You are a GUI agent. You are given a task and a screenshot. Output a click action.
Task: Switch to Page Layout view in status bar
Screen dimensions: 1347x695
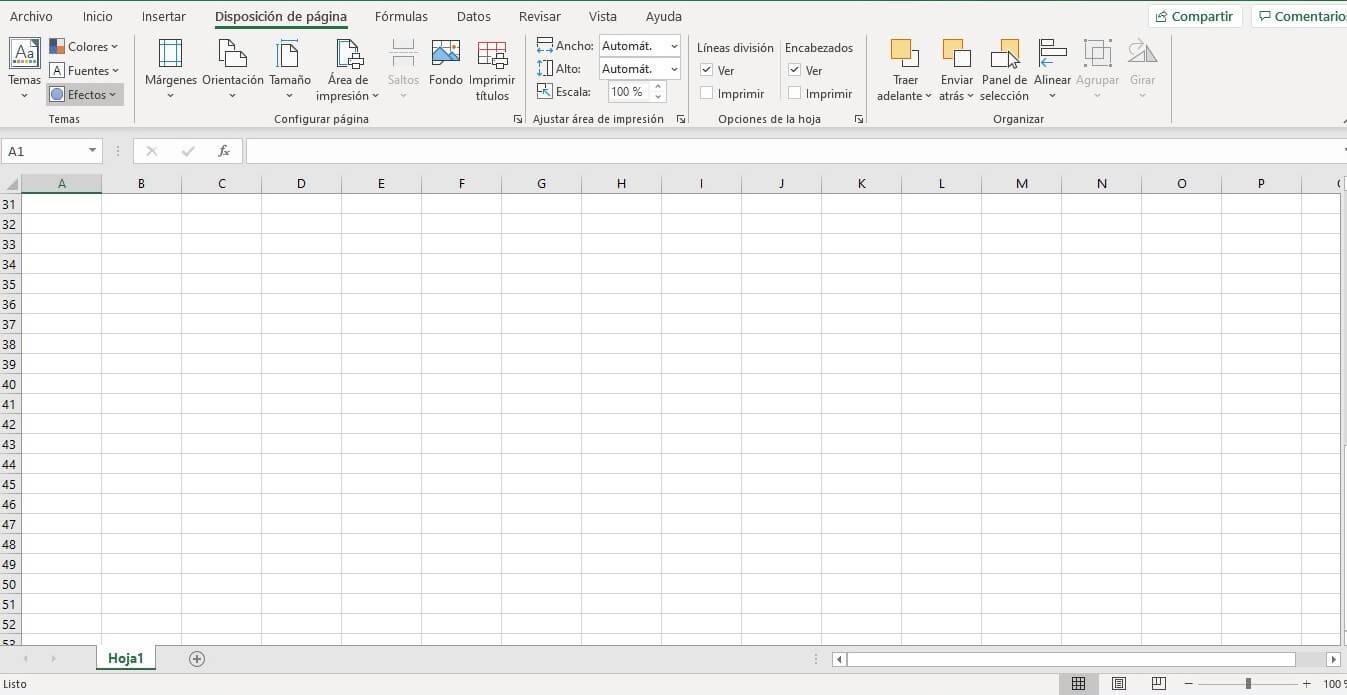1119,684
